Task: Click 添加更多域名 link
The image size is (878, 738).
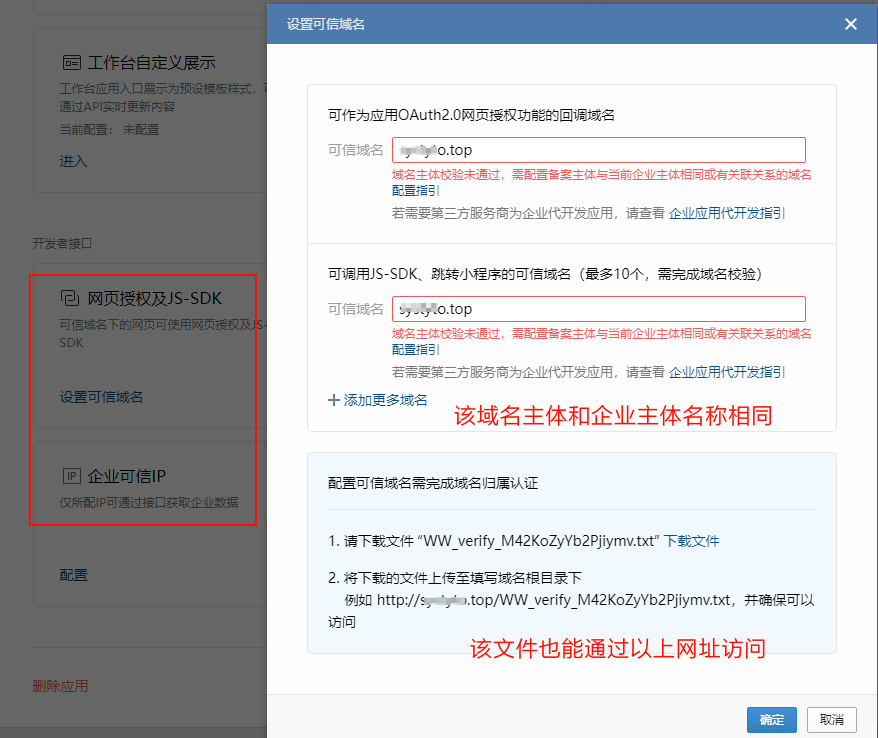Action: point(385,400)
